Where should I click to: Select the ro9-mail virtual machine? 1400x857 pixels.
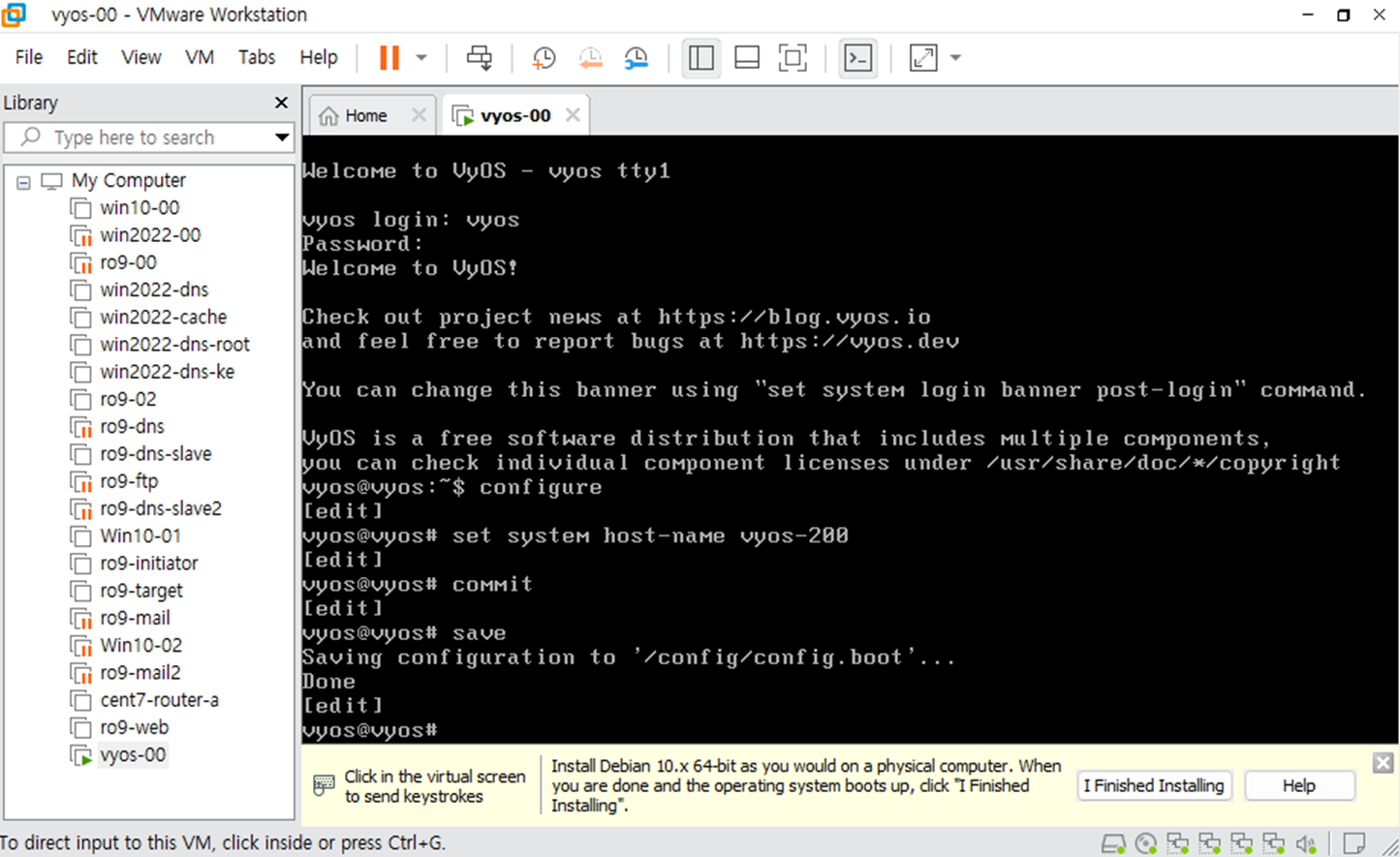coord(135,618)
